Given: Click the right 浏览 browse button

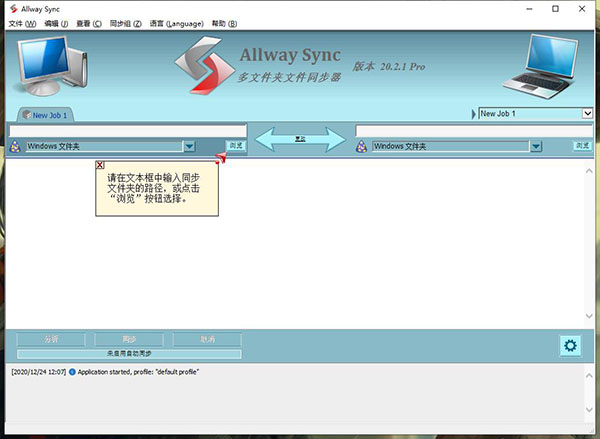Looking at the screenshot, I should click(x=582, y=145).
